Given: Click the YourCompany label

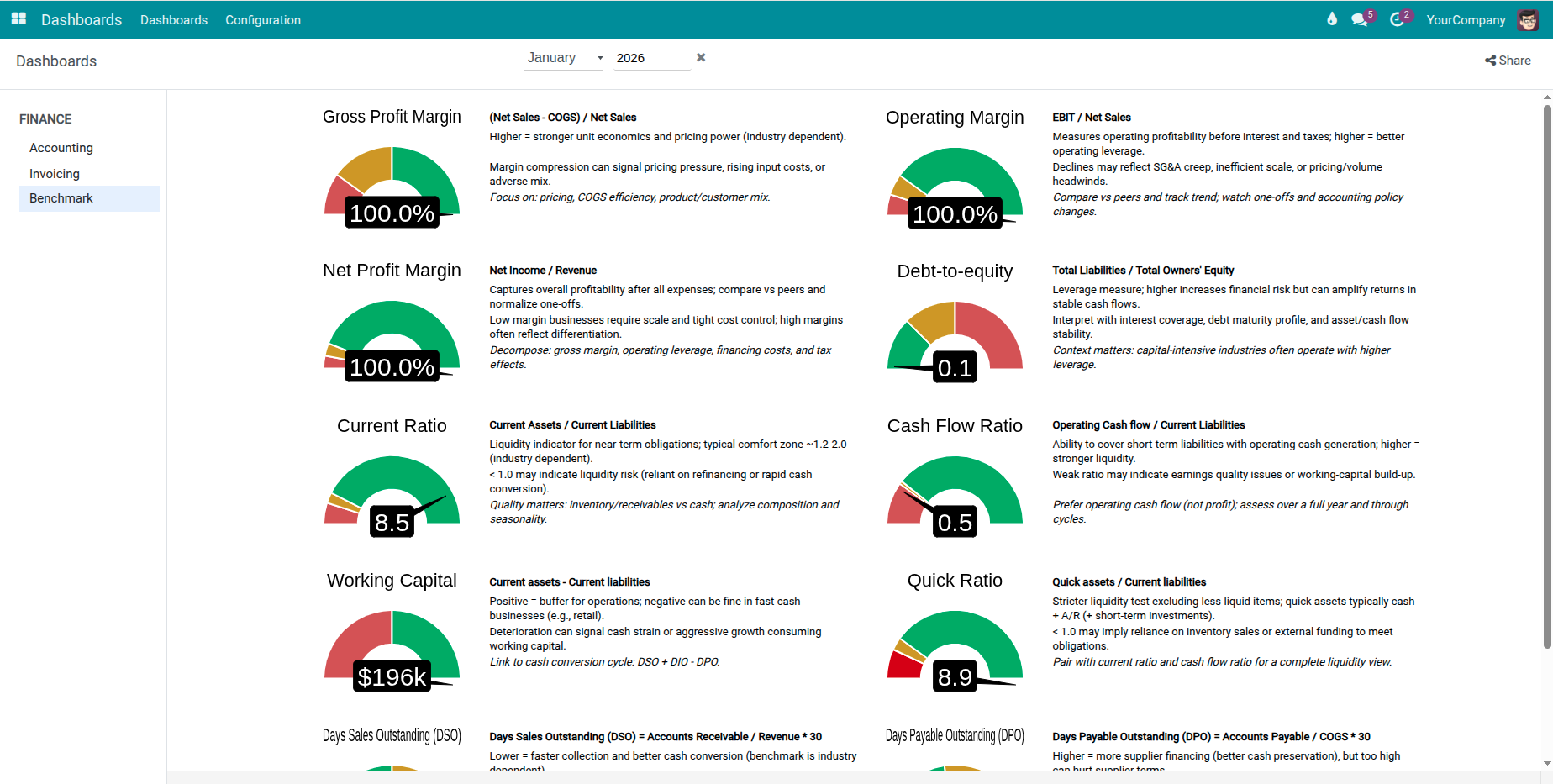Looking at the screenshot, I should (1466, 19).
